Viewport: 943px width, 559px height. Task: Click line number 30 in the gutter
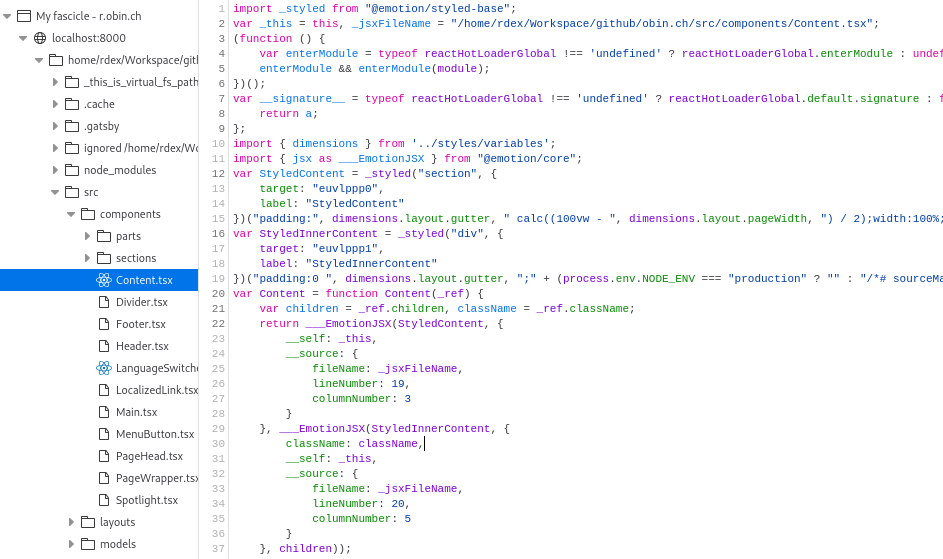click(x=218, y=443)
